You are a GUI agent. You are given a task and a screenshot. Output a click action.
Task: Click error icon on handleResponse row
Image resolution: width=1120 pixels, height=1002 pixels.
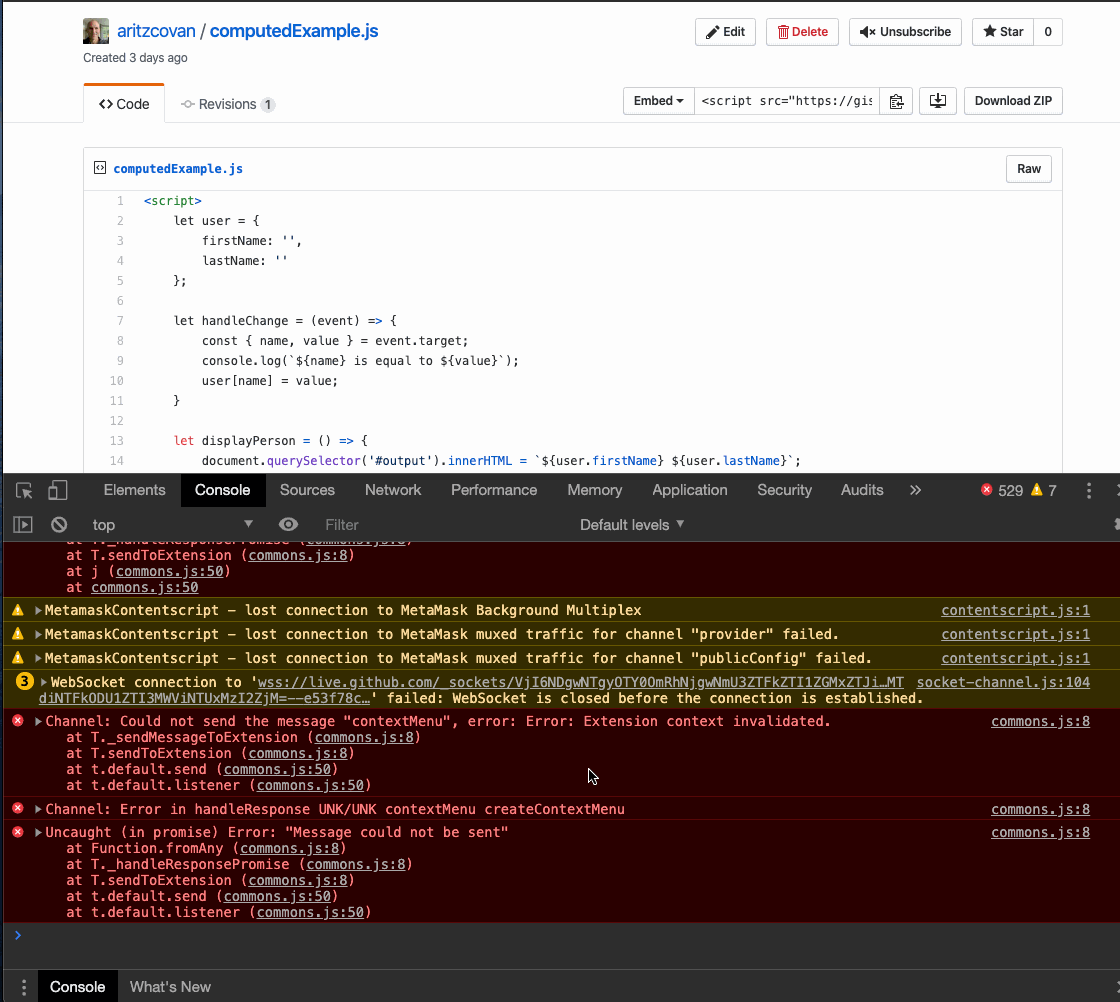(x=18, y=808)
